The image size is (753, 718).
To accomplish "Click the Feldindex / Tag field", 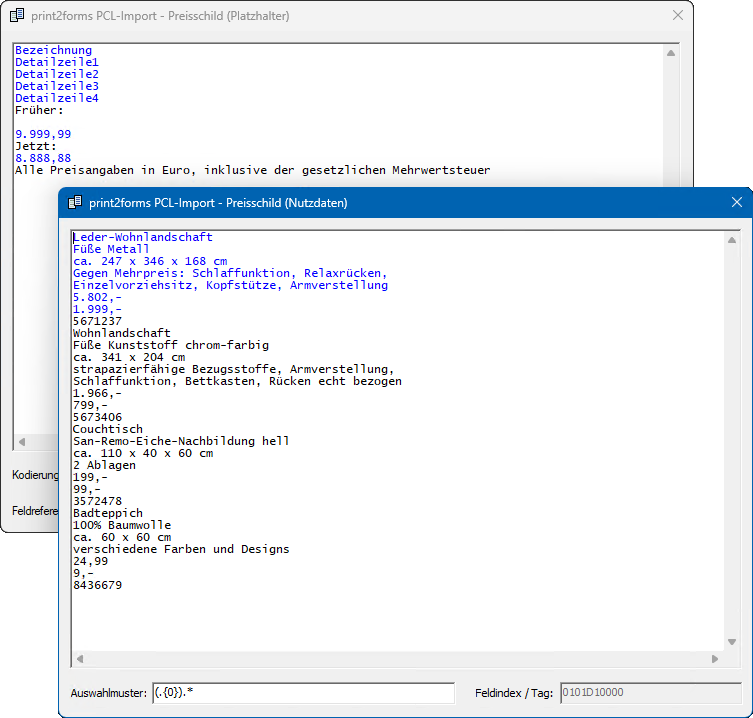I will point(650,693).
